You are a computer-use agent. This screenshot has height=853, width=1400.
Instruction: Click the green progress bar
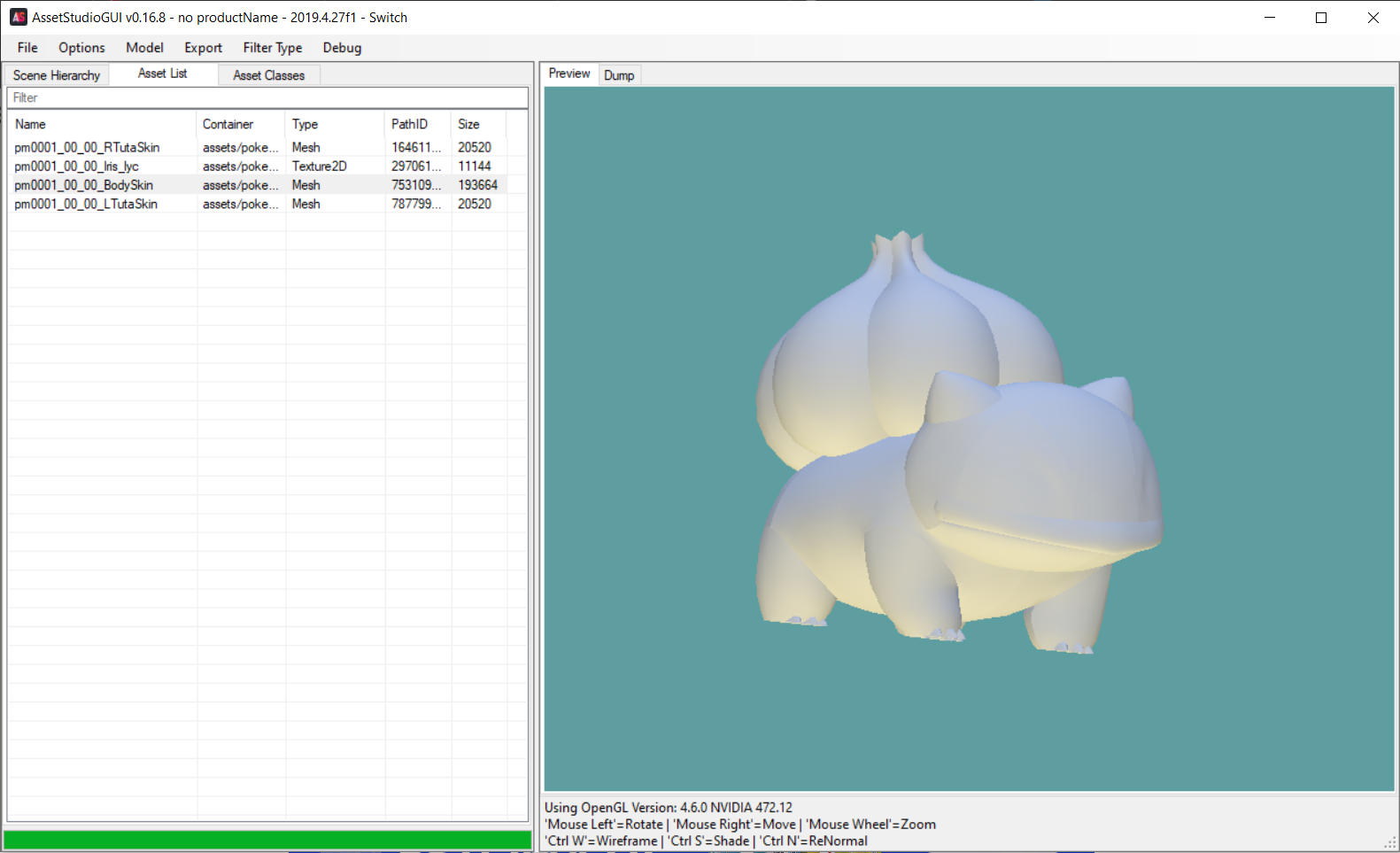[267, 840]
